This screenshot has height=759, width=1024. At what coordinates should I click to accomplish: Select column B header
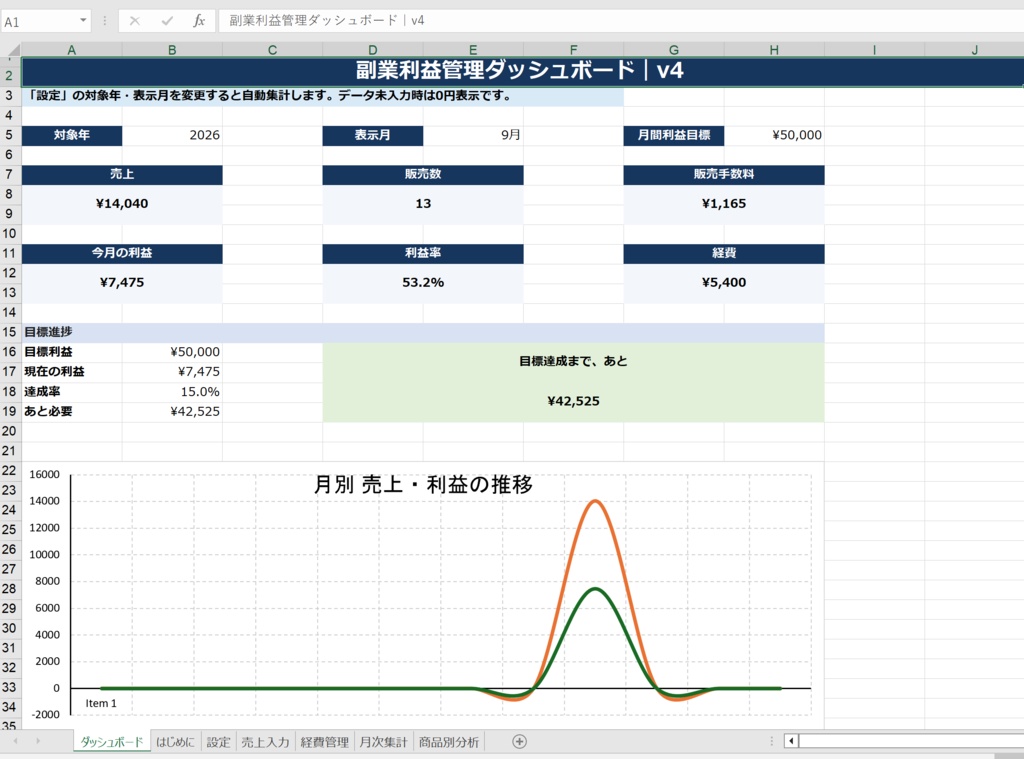point(172,50)
